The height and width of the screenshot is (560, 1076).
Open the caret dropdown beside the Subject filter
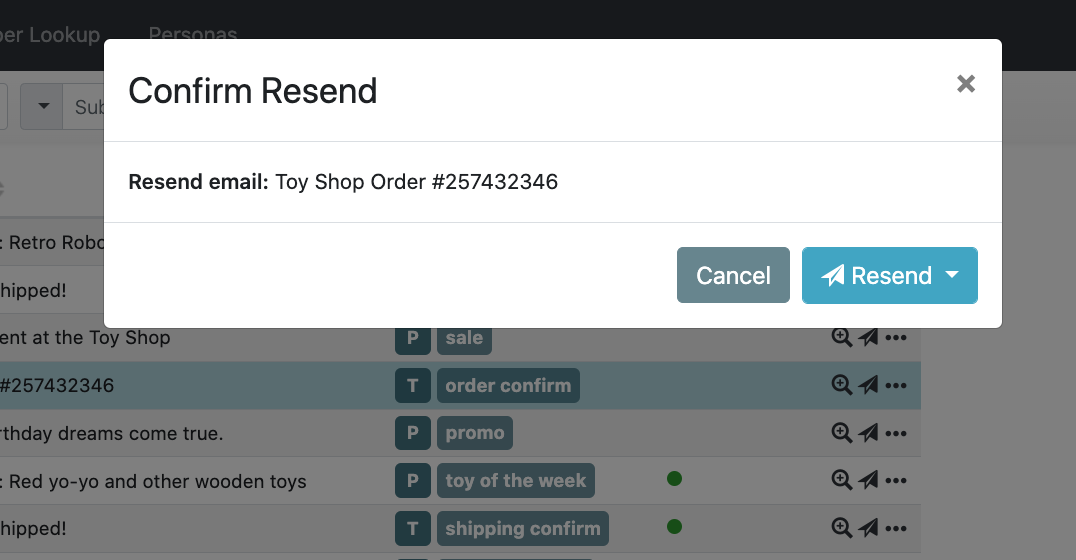43,106
